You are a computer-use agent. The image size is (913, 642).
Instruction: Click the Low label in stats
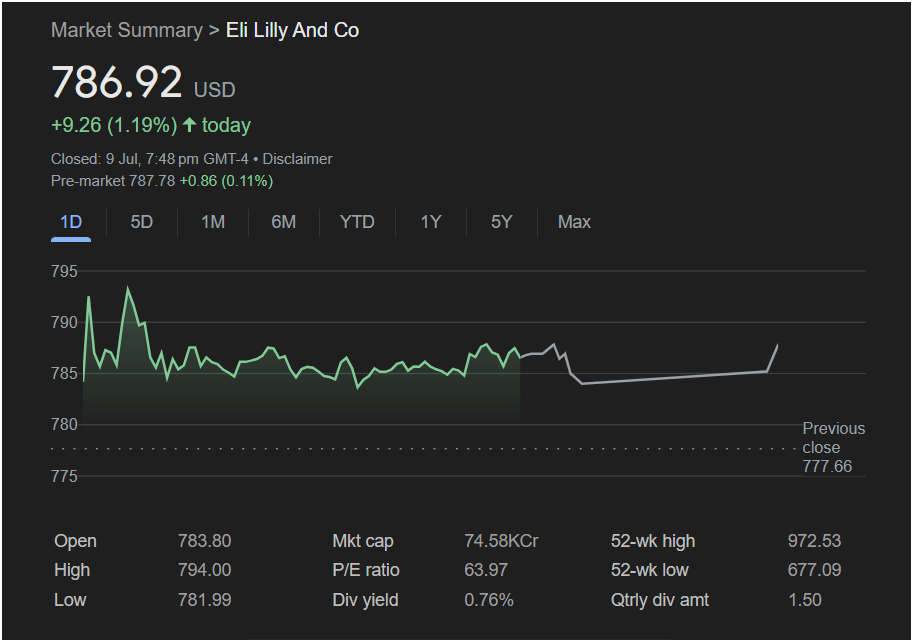pos(70,600)
